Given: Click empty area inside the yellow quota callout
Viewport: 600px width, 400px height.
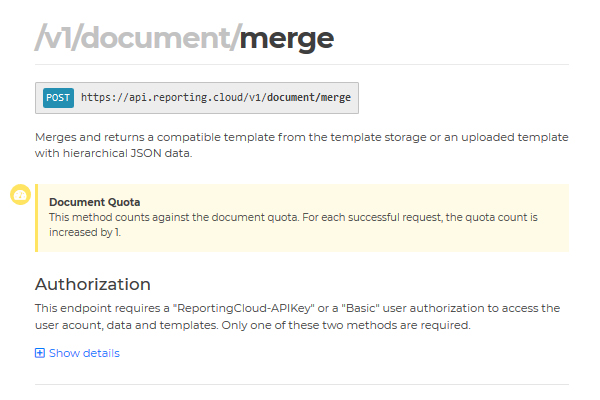Looking at the screenshot, I should tap(383, 237).
